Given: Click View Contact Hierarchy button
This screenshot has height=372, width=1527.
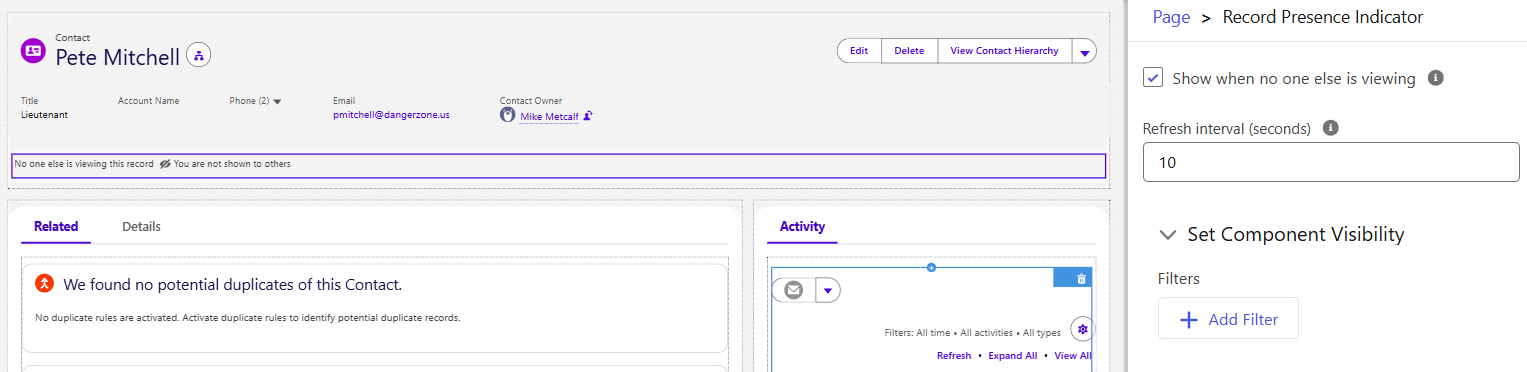Looking at the screenshot, I should [x=1004, y=51].
